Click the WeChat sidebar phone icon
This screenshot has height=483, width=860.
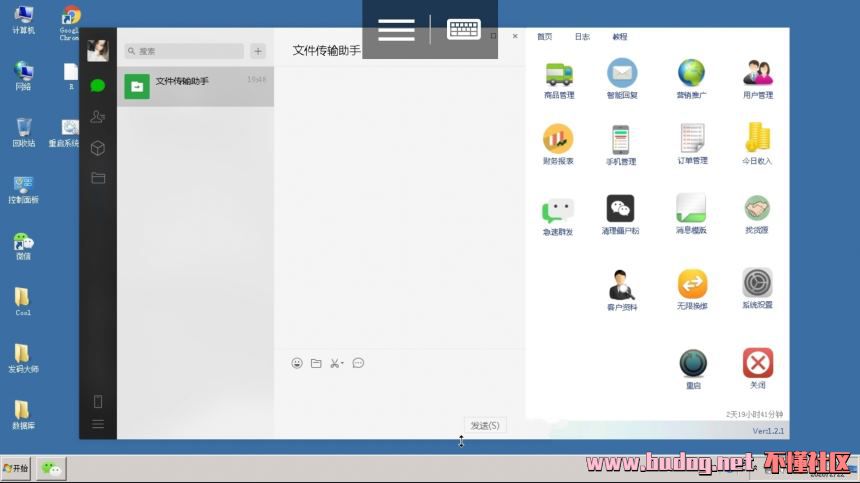98,402
